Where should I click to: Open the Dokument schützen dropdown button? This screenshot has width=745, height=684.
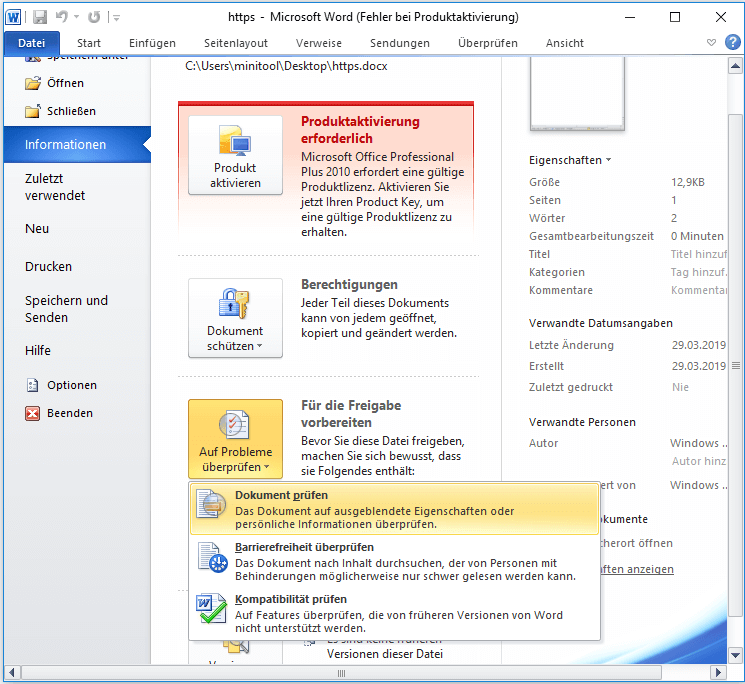(x=235, y=318)
